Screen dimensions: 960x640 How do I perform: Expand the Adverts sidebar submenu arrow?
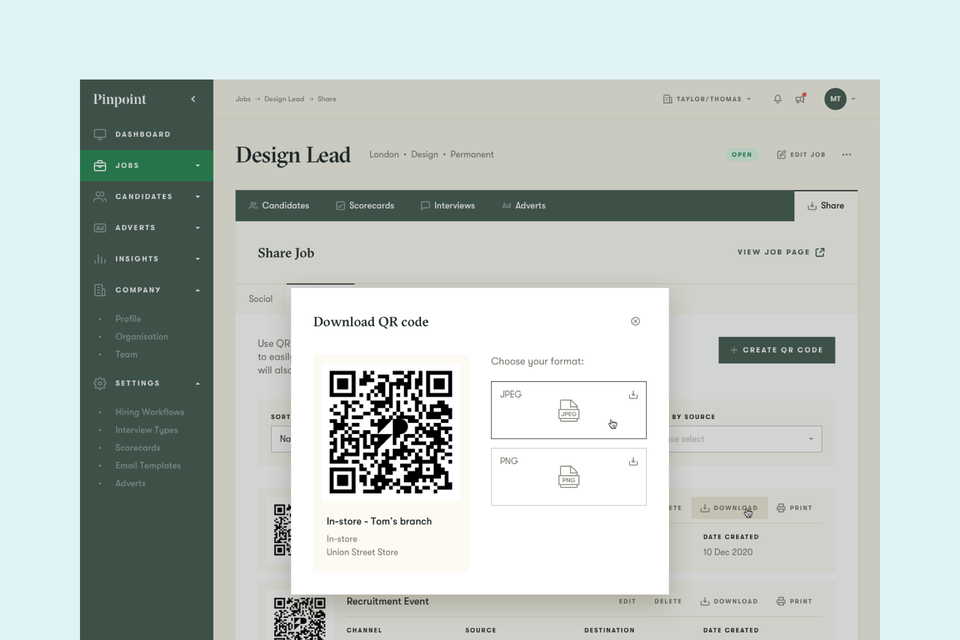pos(198,228)
